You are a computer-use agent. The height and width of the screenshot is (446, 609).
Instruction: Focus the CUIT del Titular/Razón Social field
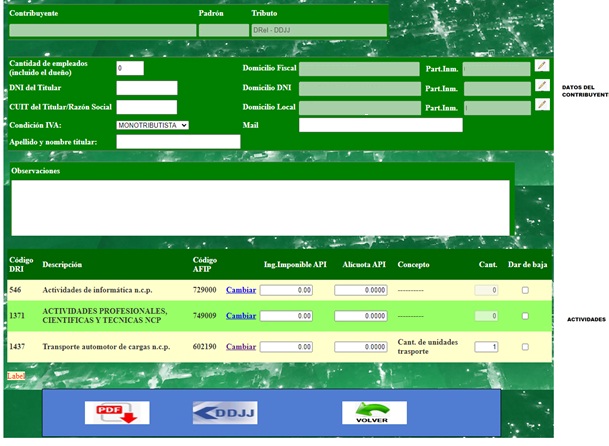click(x=146, y=107)
